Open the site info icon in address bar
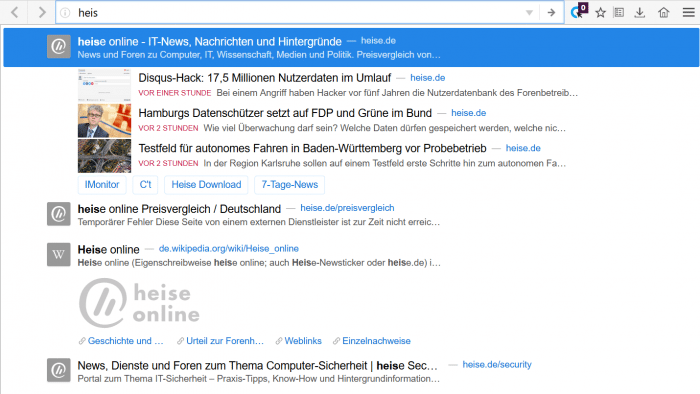Image resolution: width=700 pixels, height=394 pixels. [65, 12]
